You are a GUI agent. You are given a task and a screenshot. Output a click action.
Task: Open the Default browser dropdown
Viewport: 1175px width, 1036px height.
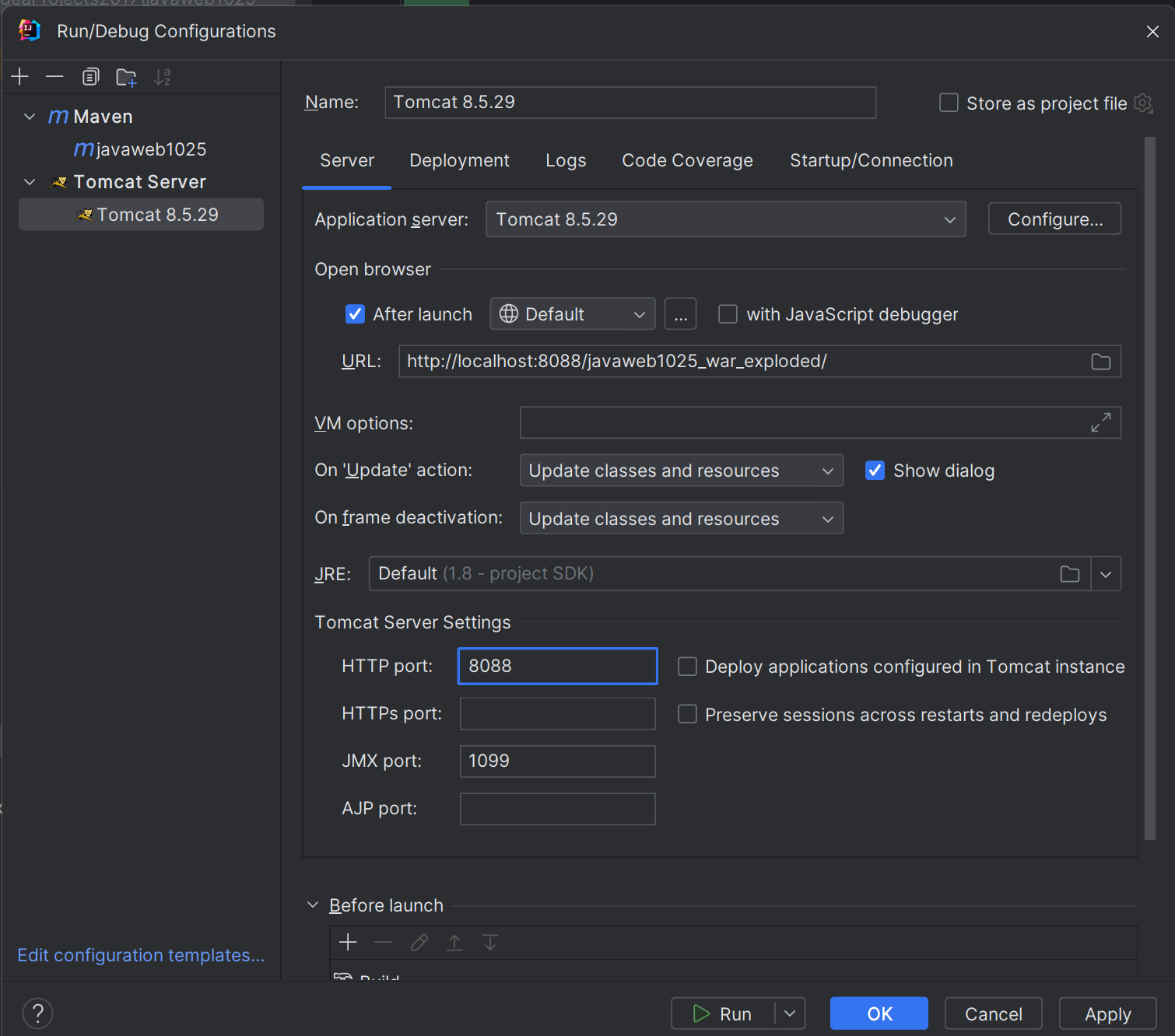point(573,314)
